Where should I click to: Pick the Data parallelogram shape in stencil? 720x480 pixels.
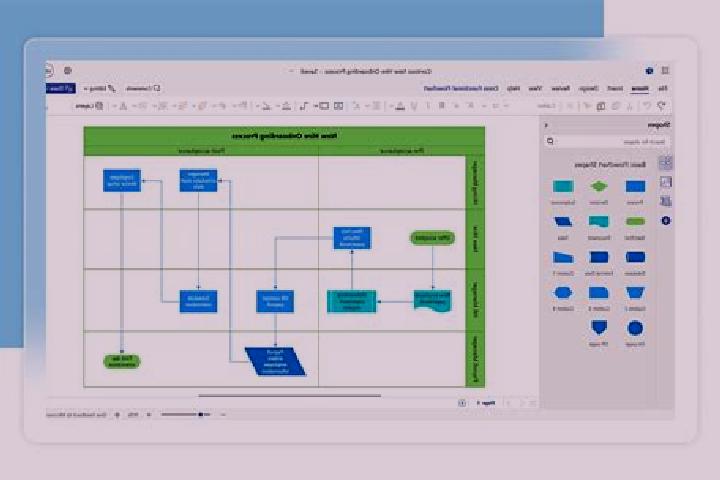(x=563, y=222)
